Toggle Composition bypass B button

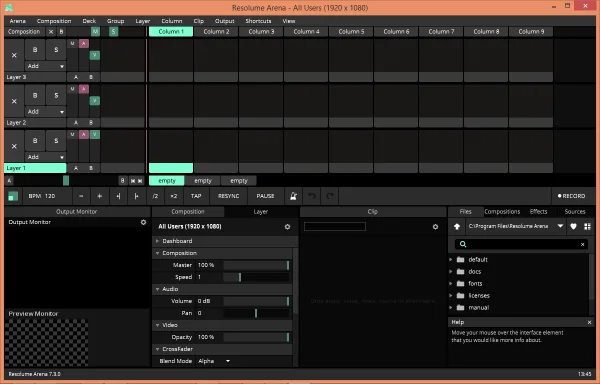[x=61, y=32]
